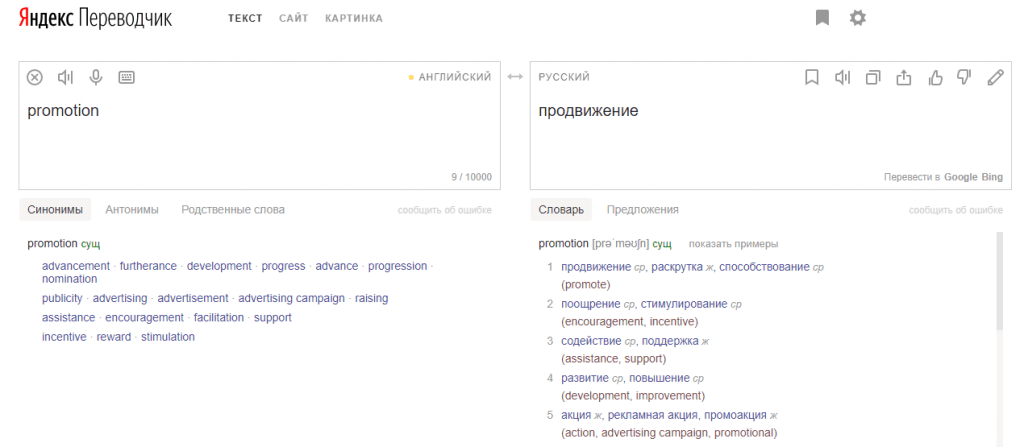
Task: Select the synonym incentive
Action: click(64, 337)
